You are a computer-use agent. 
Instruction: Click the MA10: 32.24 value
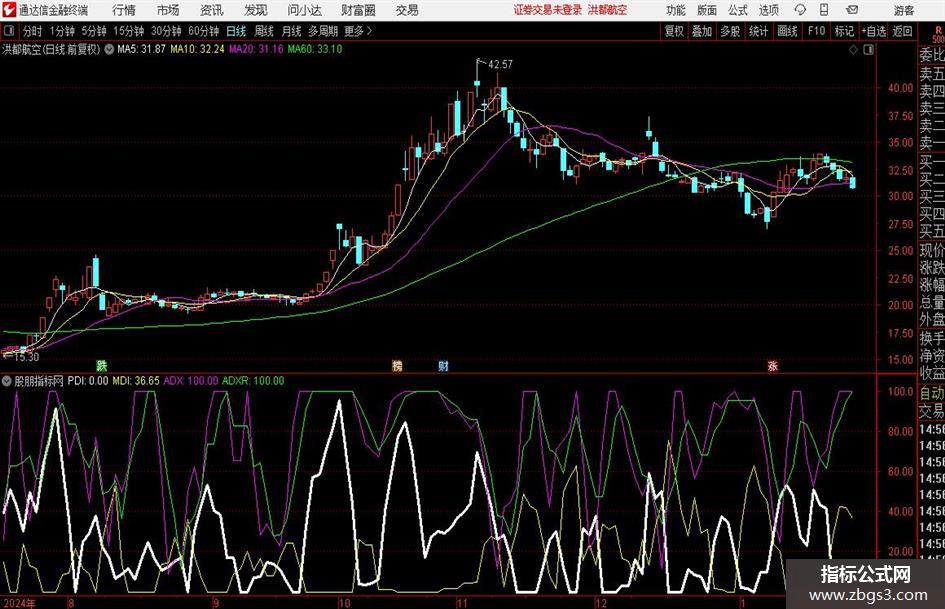tap(197, 49)
